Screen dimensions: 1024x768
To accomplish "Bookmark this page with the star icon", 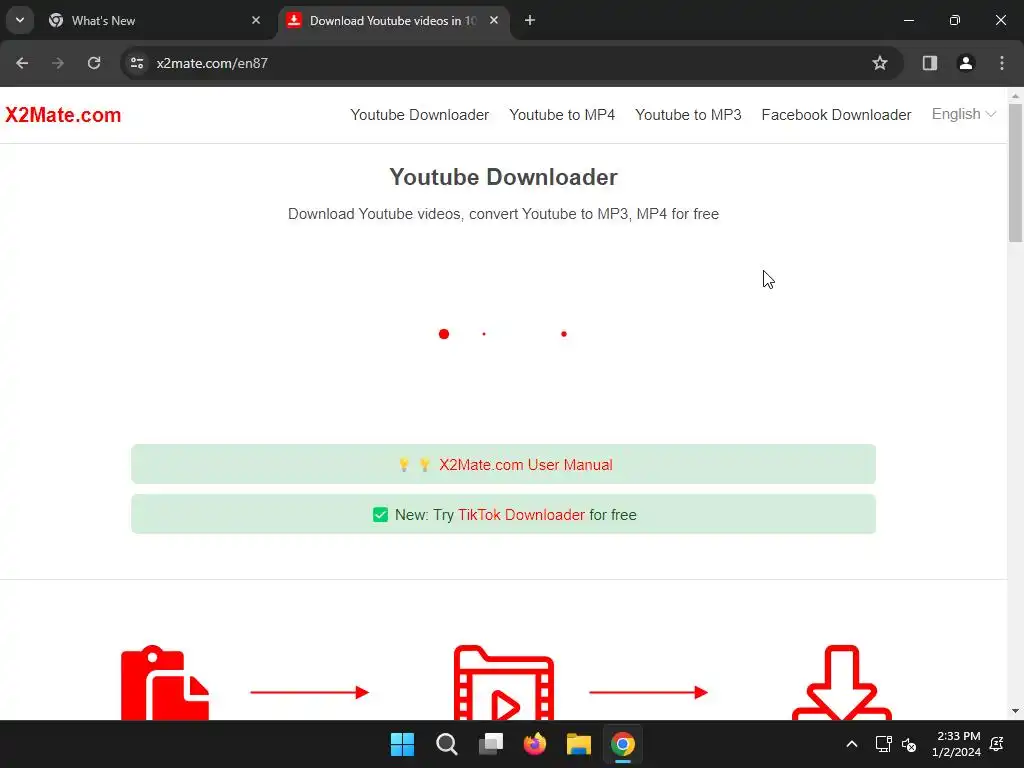I will [880, 63].
